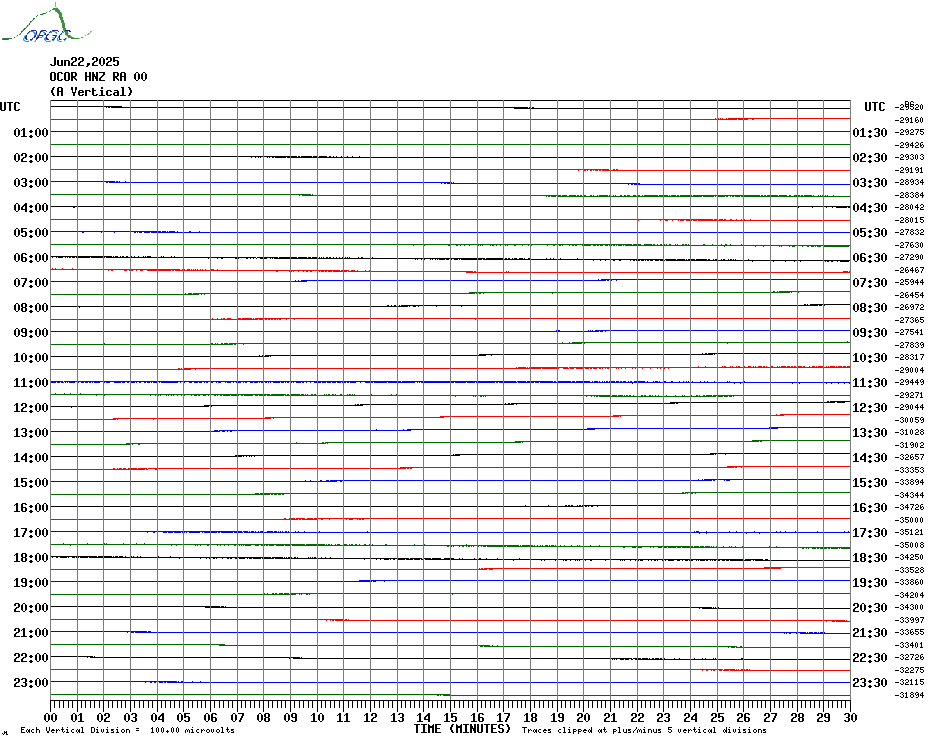This screenshot has height=744, width=930.
Task: Click the 23:30 half-hour label
Action: tap(870, 682)
